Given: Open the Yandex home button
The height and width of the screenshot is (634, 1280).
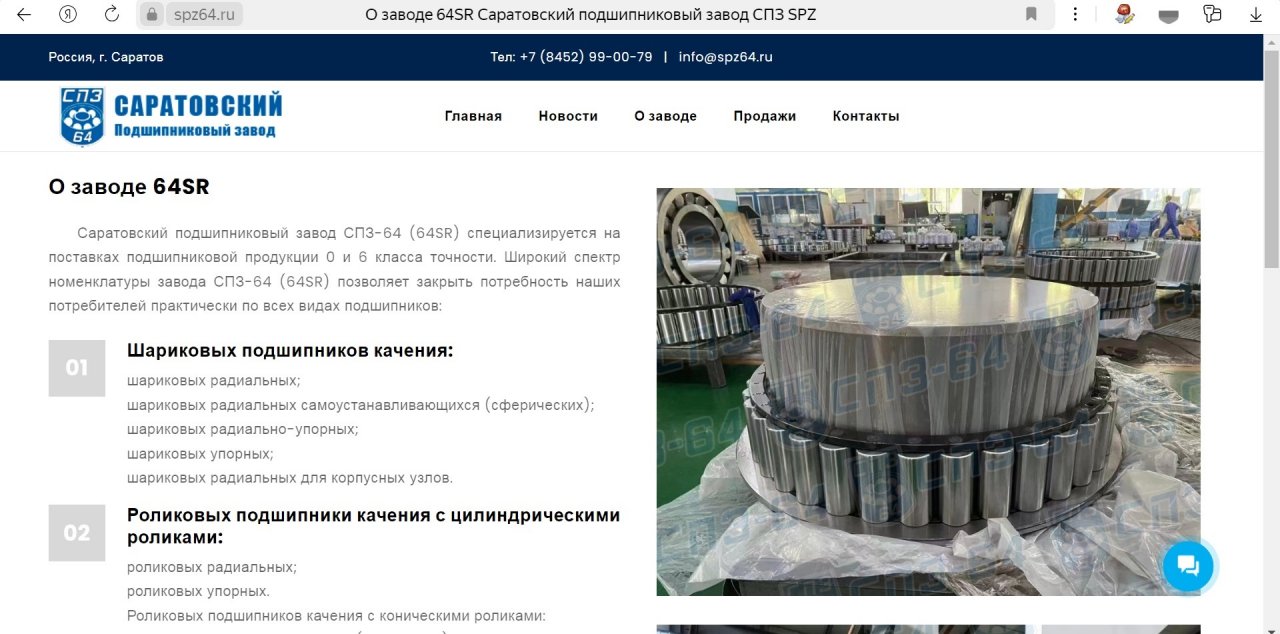Looking at the screenshot, I should pyautogui.click(x=68, y=14).
